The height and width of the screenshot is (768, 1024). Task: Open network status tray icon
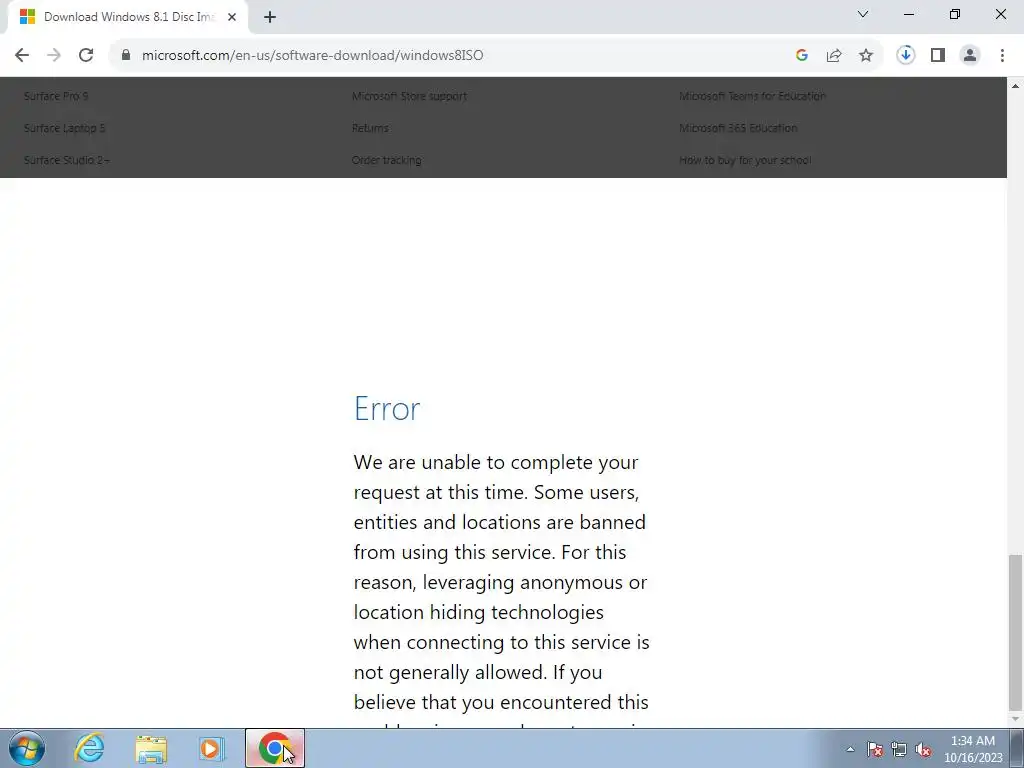coord(899,749)
